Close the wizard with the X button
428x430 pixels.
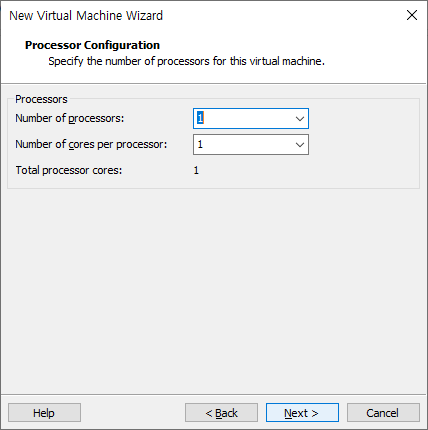[x=412, y=15]
